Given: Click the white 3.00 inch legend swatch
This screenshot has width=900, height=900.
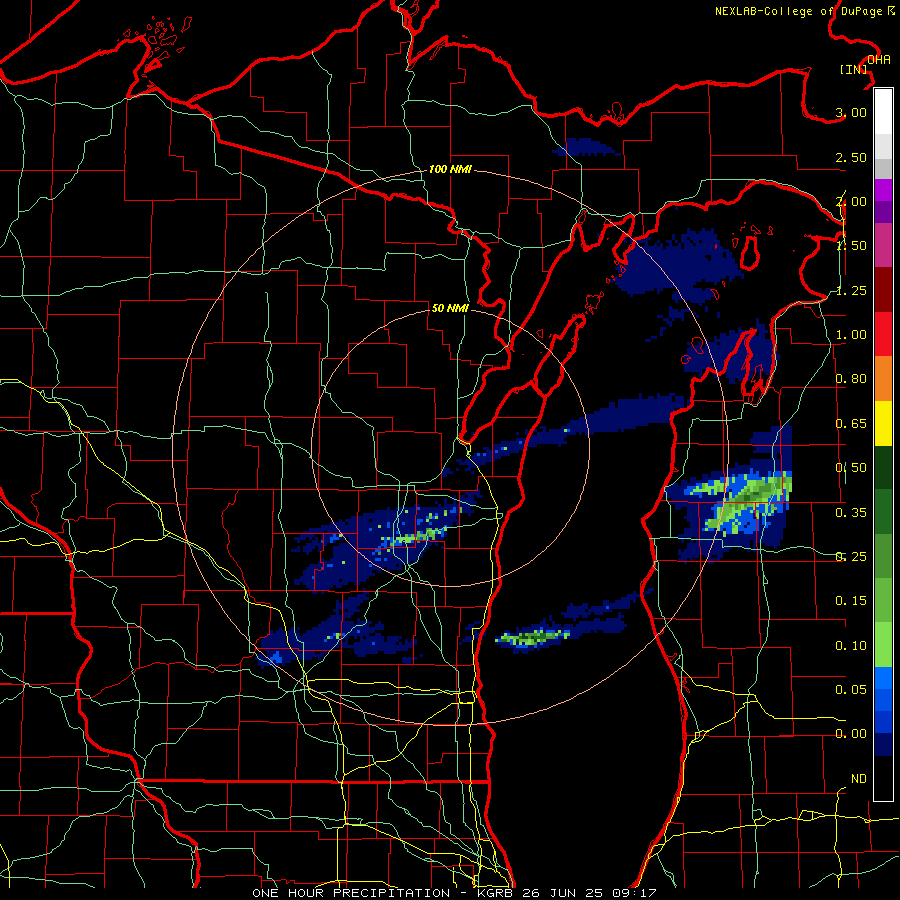Looking at the screenshot, I should [883, 112].
